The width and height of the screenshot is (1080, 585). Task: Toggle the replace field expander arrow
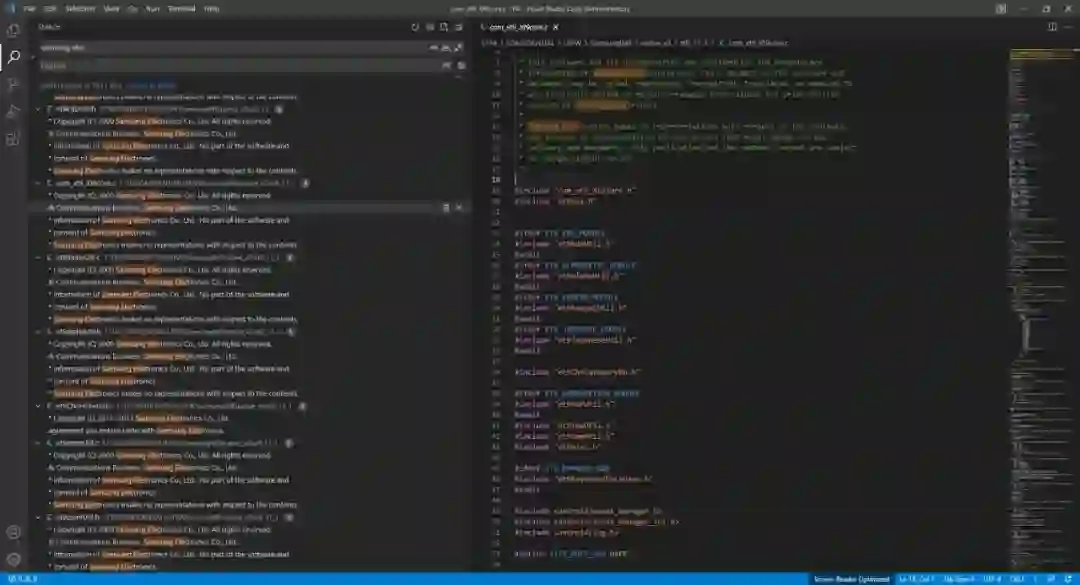tap(32, 57)
